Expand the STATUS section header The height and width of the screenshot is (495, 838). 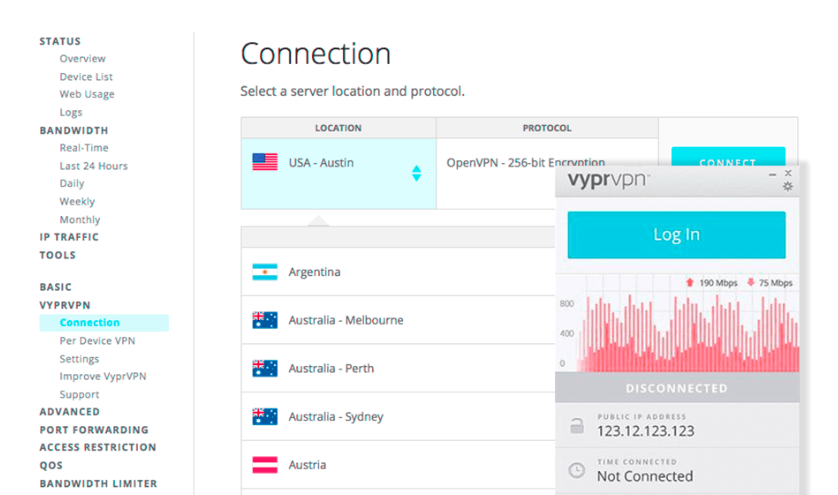point(60,41)
